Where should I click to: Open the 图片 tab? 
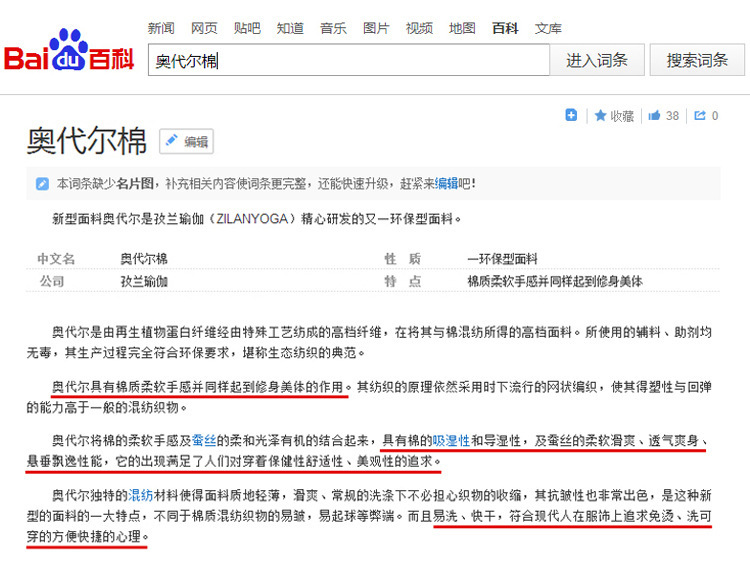coord(376,28)
